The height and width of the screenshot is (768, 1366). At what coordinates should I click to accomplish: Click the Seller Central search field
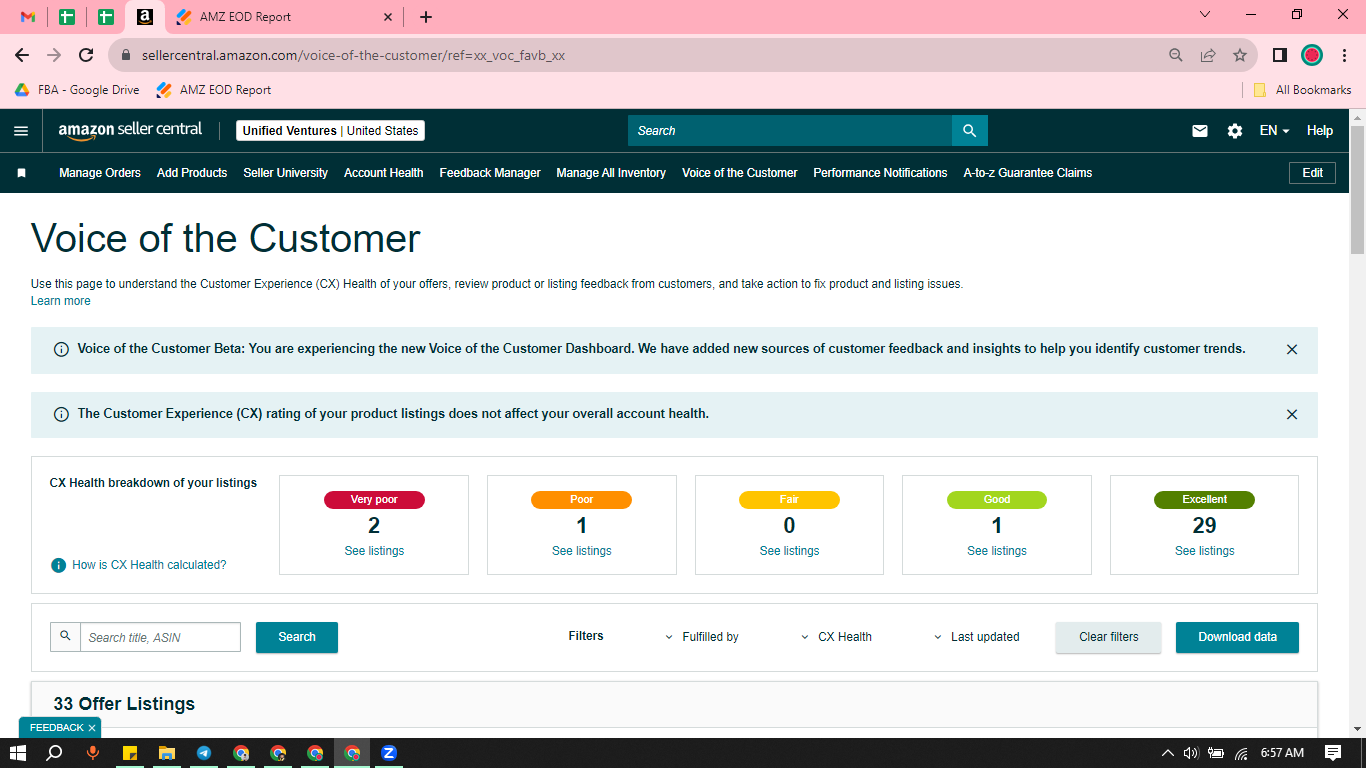[x=790, y=131]
